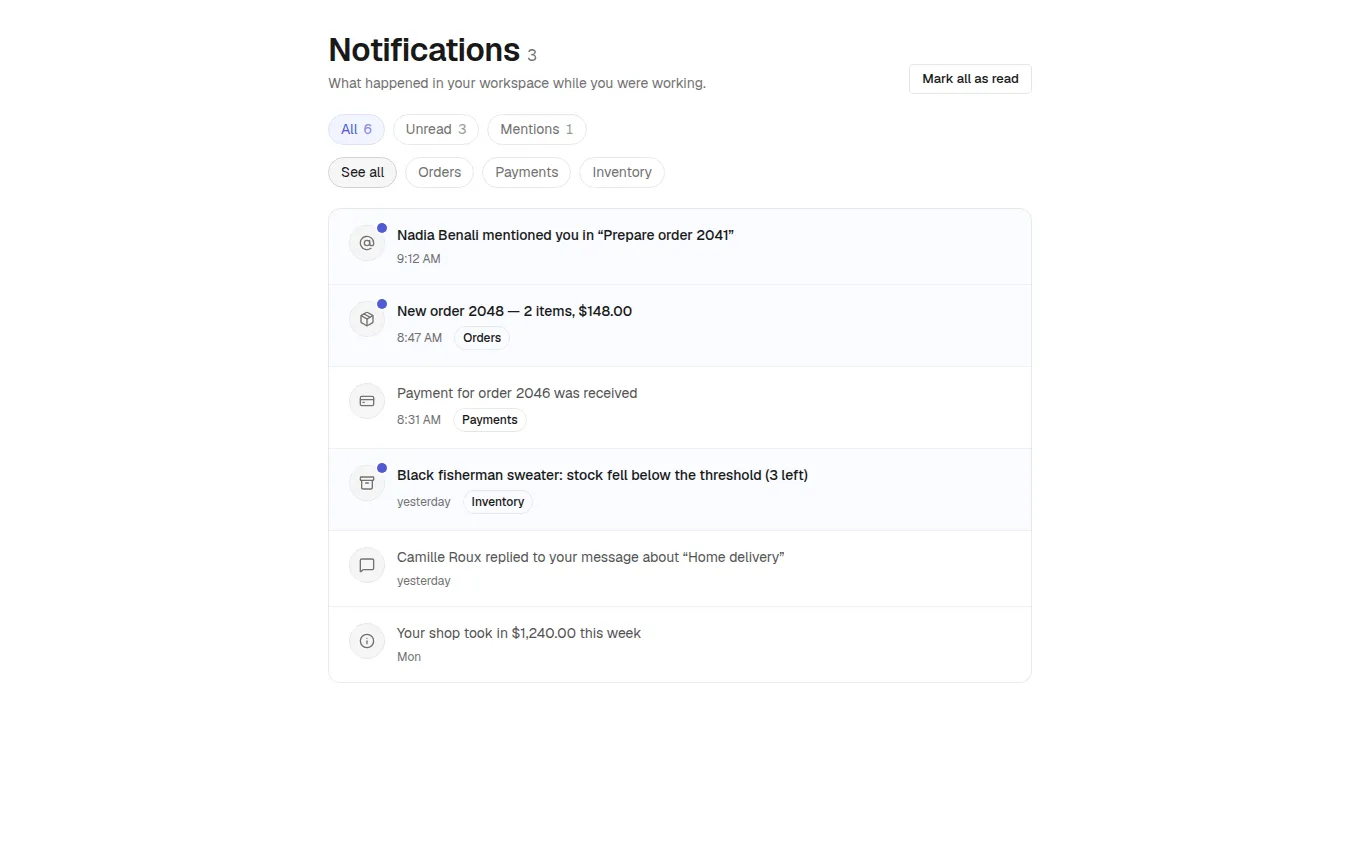This screenshot has height=850, width=1360.
Task: Open the New order 2048 notification
Action: click(x=680, y=326)
